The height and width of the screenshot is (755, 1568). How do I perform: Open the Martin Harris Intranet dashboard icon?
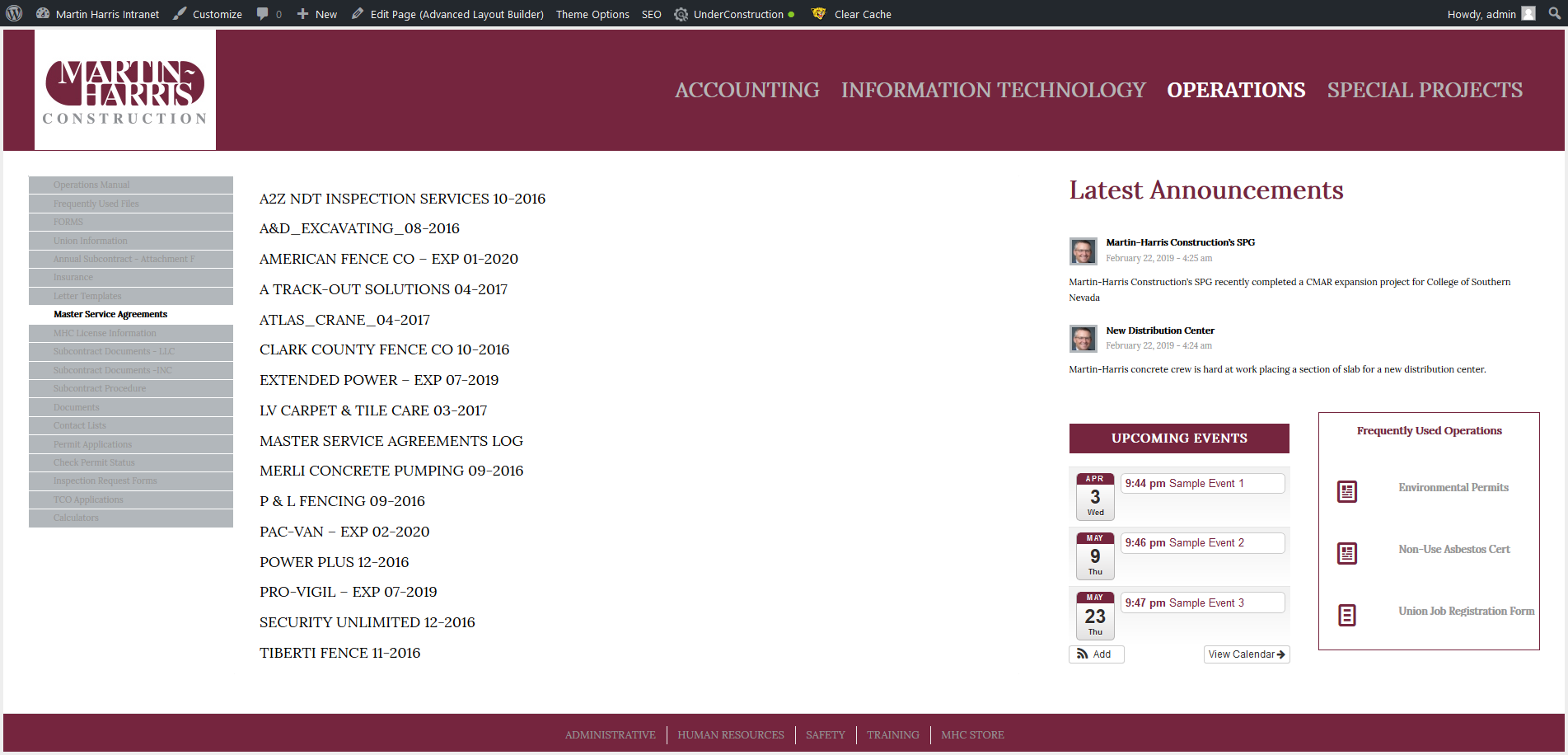coord(43,14)
